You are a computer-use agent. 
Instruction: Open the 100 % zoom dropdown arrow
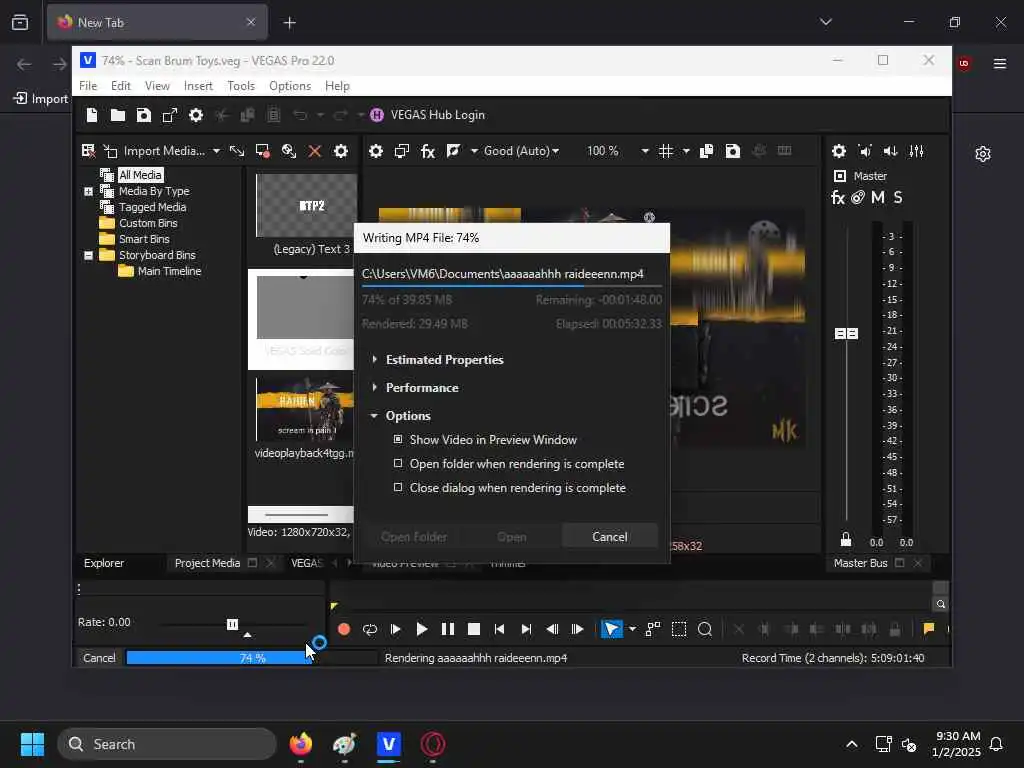(x=645, y=151)
